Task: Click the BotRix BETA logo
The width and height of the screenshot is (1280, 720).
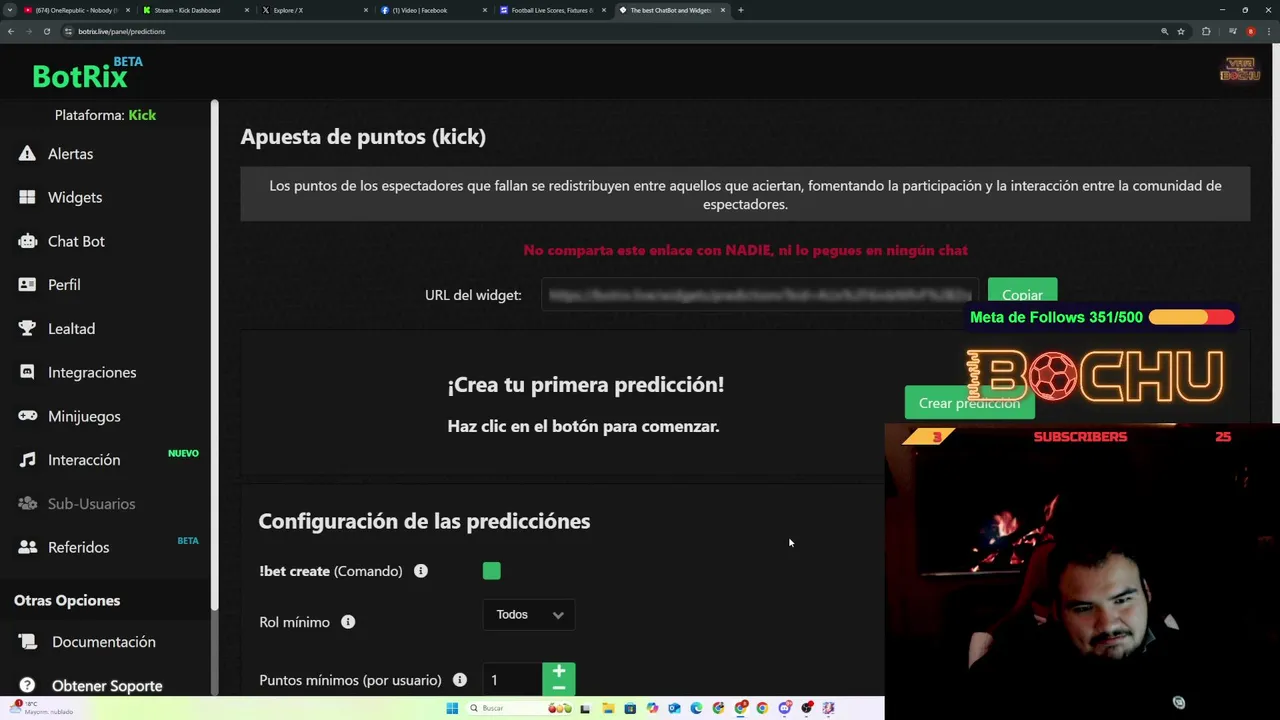Action: point(87,73)
